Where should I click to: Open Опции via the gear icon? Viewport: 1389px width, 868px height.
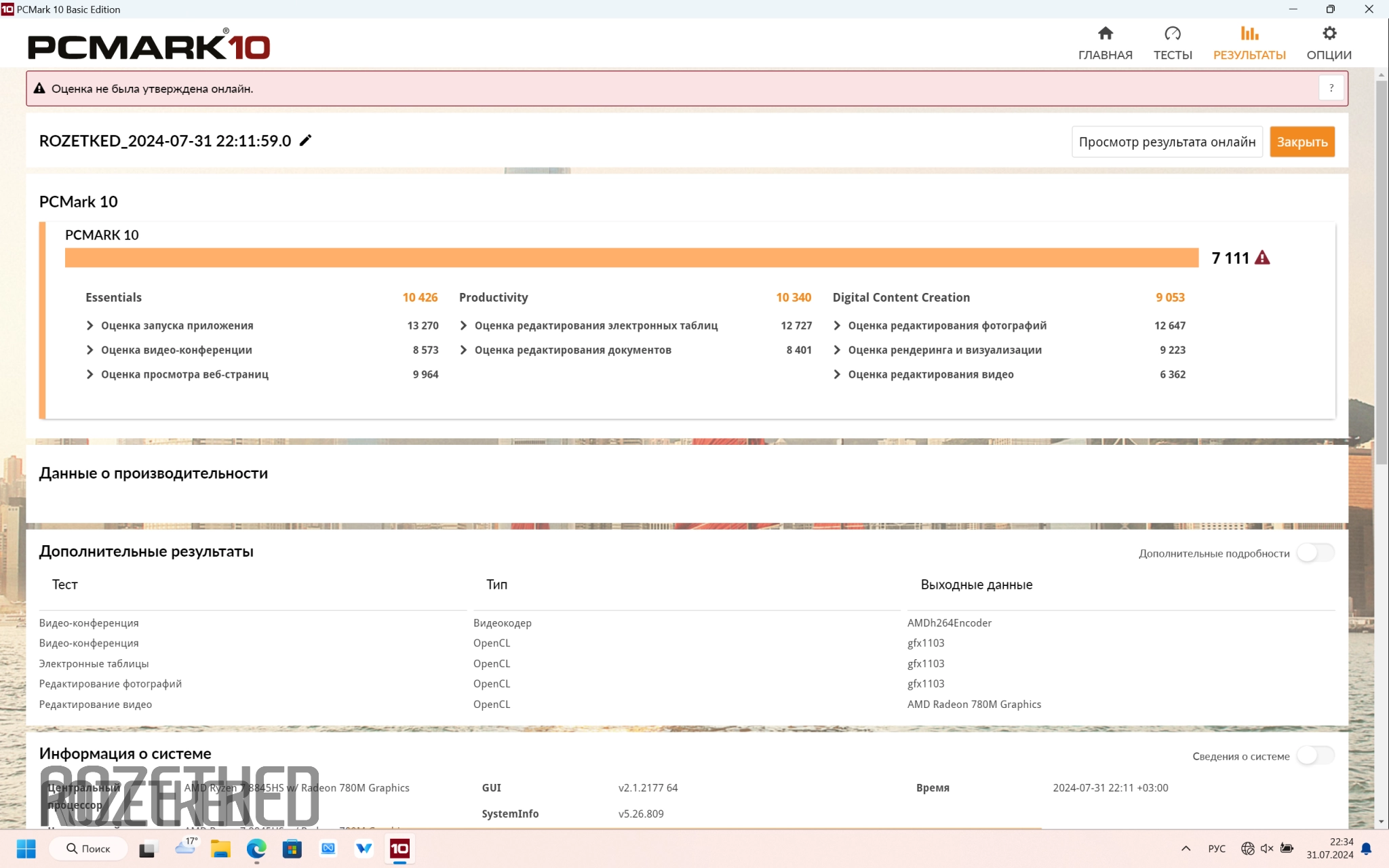(1329, 34)
